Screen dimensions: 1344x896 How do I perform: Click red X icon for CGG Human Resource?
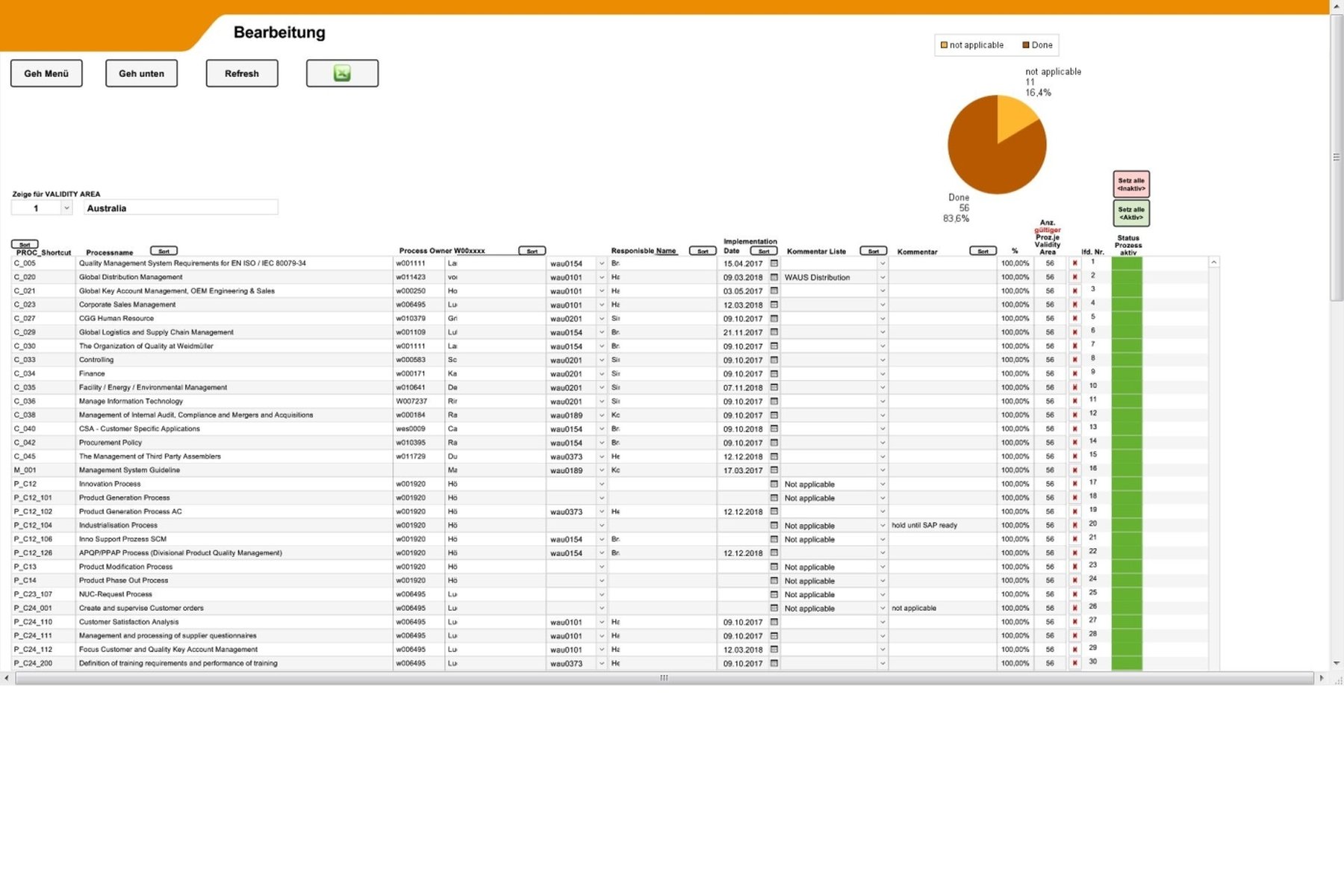(x=1075, y=318)
